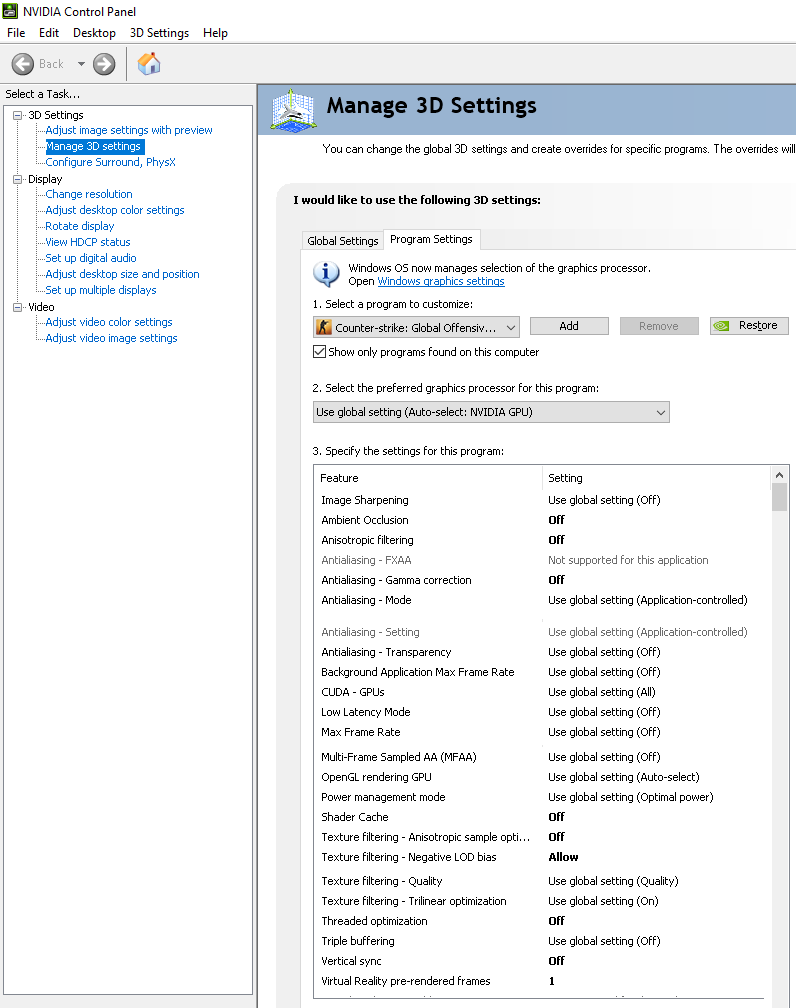Select Texture filtering - Negative LOD bias row

(x=543, y=857)
